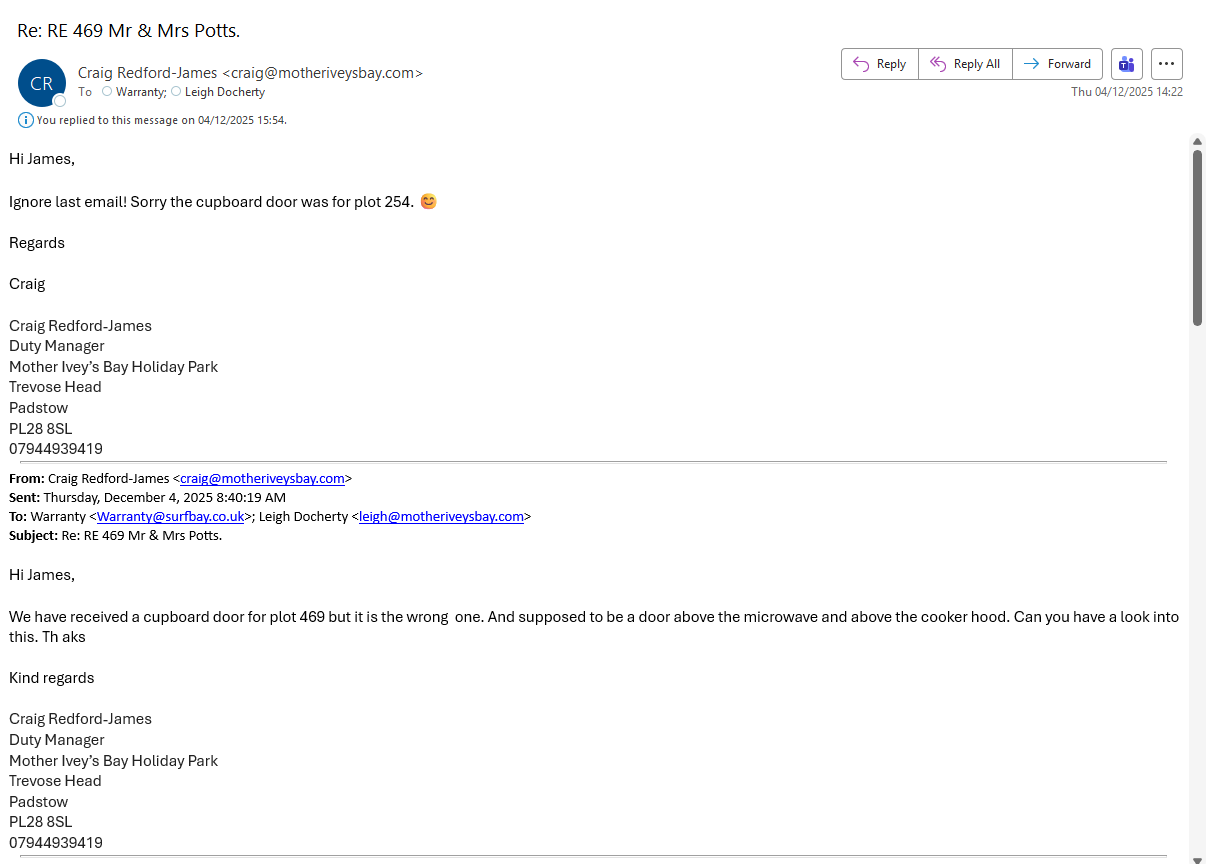
Task: Click the 'You replied to this message' notice
Action: pos(161,120)
